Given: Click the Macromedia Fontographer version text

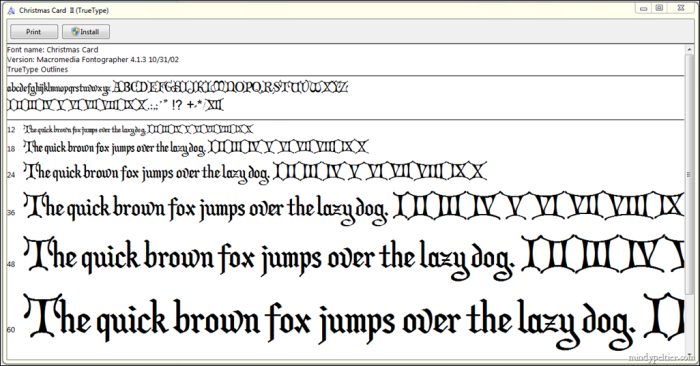Looking at the screenshot, I should coord(93,59).
